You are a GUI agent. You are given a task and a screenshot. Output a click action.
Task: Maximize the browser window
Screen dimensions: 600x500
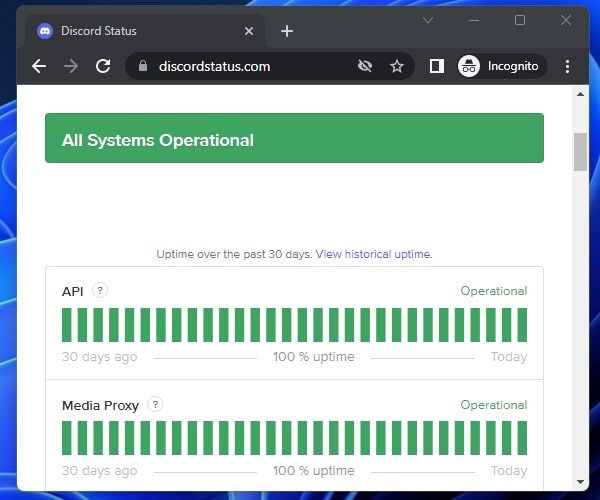[x=520, y=20]
